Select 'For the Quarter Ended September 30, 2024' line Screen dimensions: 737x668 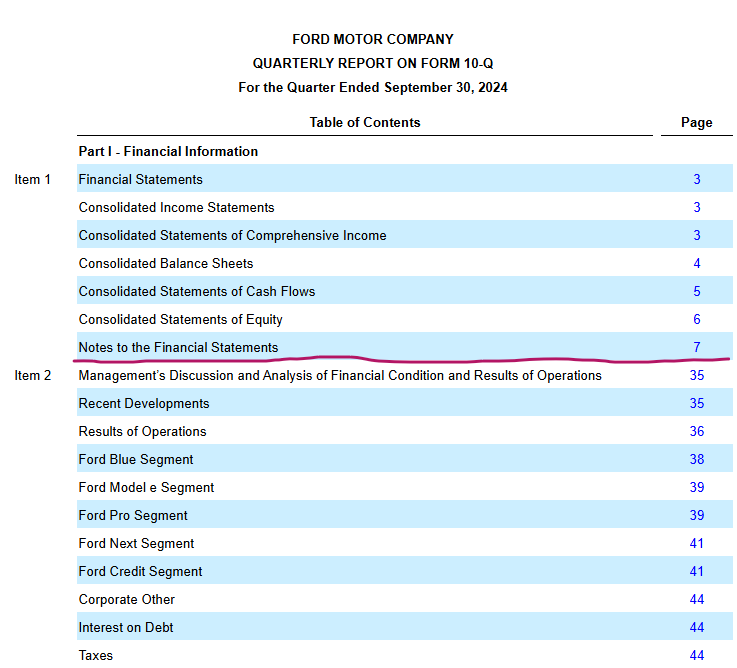373,87
